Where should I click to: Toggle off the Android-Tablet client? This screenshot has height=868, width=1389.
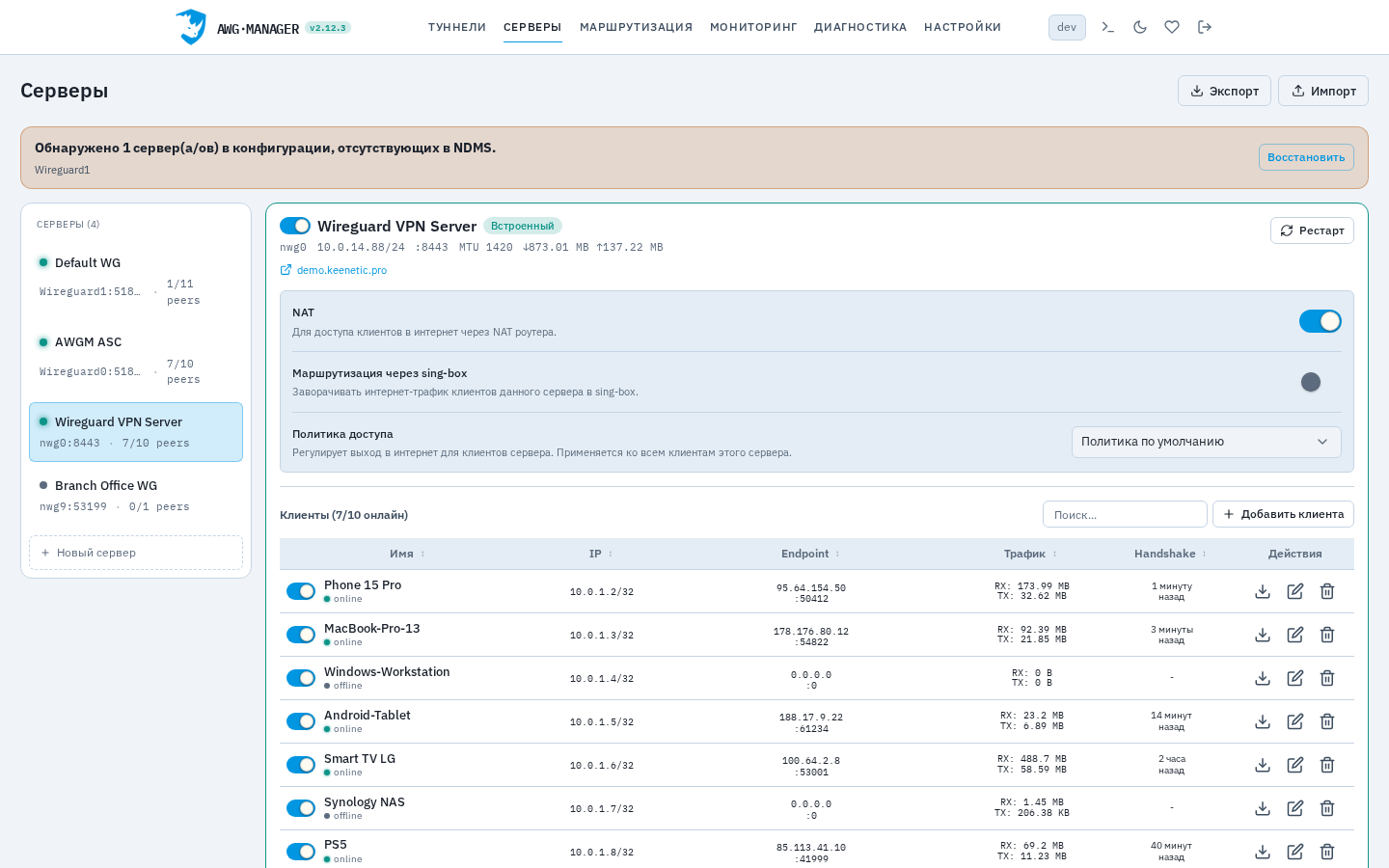301,721
